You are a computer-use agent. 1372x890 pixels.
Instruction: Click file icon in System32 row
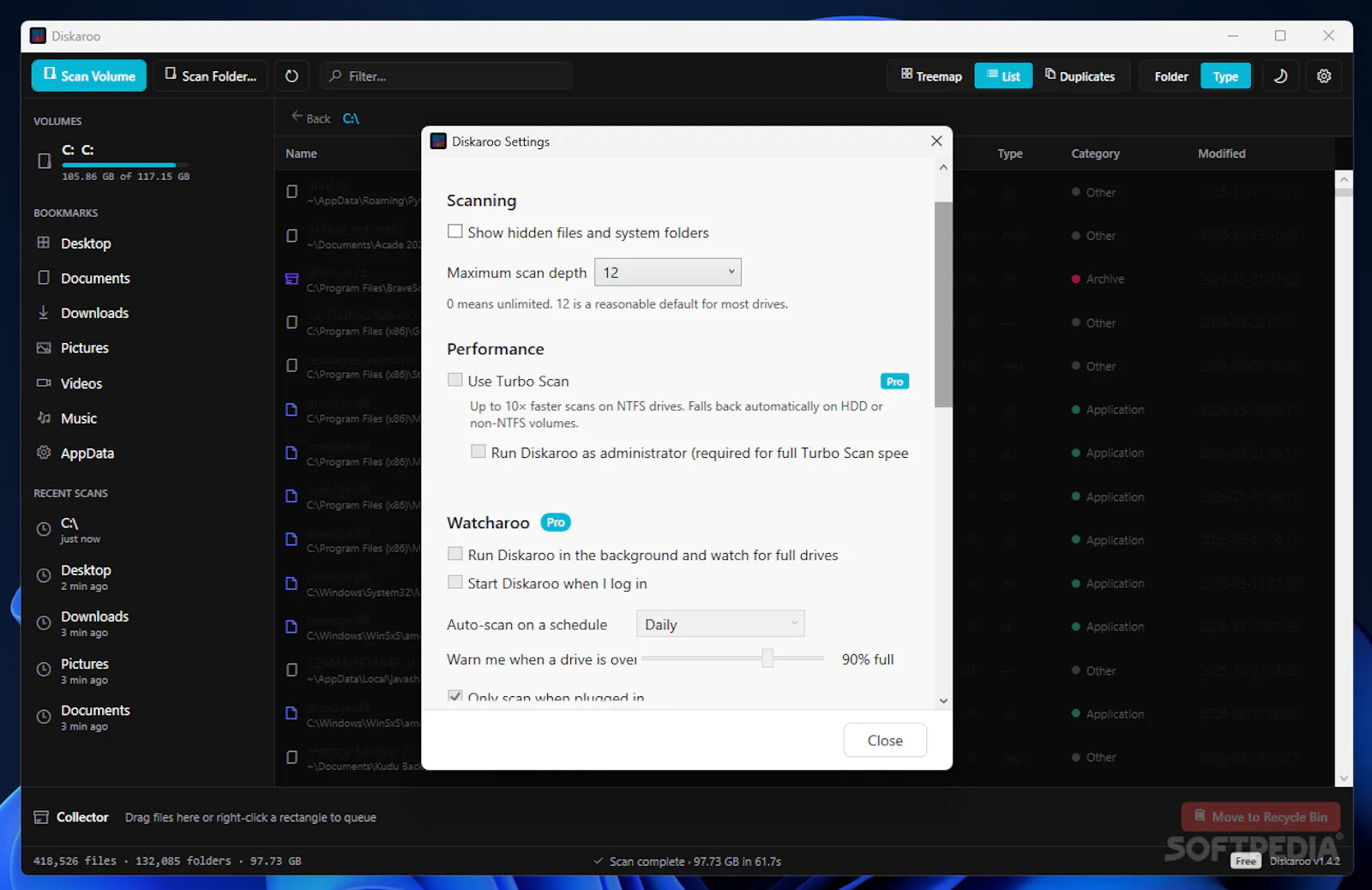[x=292, y=583]
